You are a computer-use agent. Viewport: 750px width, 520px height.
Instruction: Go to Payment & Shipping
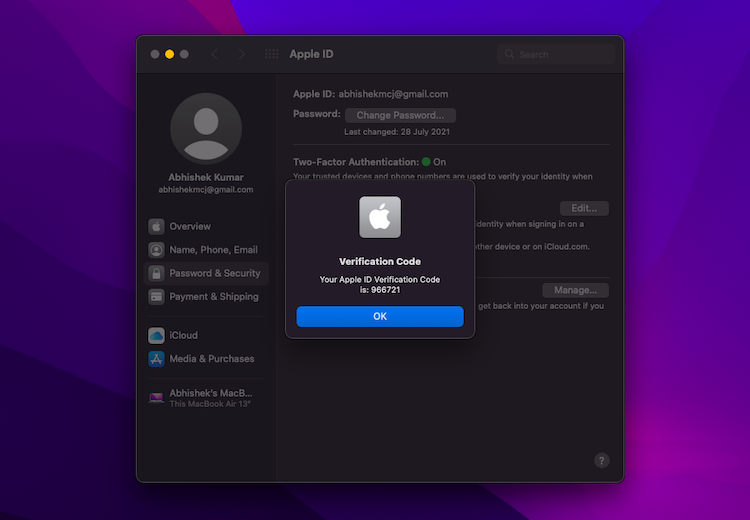206,297
